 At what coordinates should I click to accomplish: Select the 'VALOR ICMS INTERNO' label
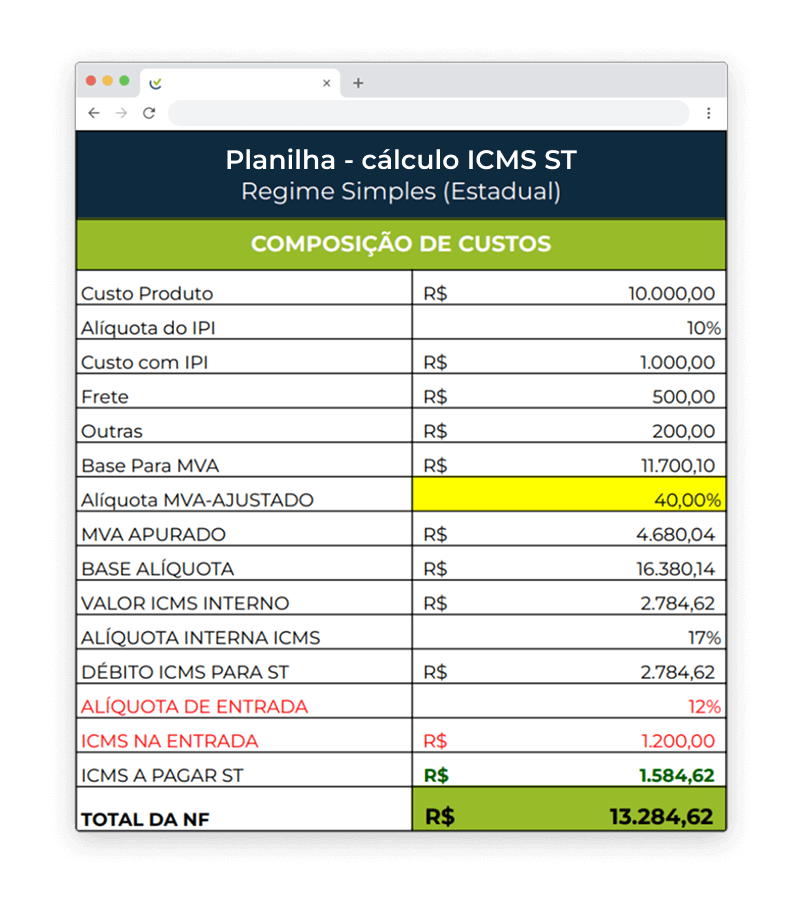click(x=185, y=603)
